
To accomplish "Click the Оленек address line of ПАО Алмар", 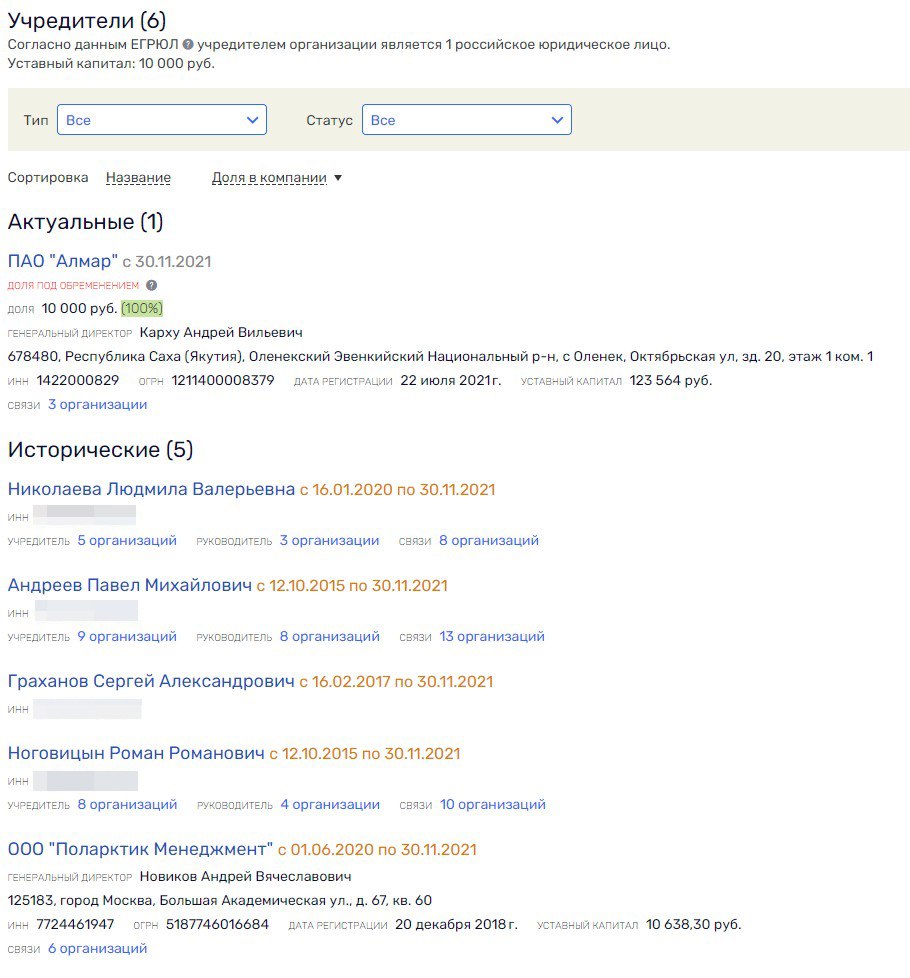I will (440, 357).
